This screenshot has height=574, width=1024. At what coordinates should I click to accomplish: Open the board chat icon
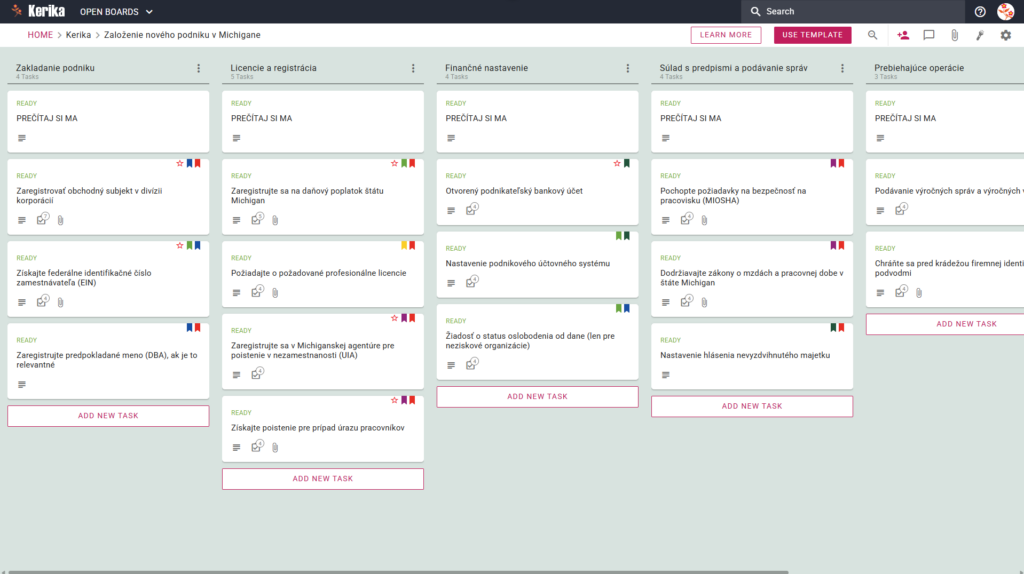[929, 35]
